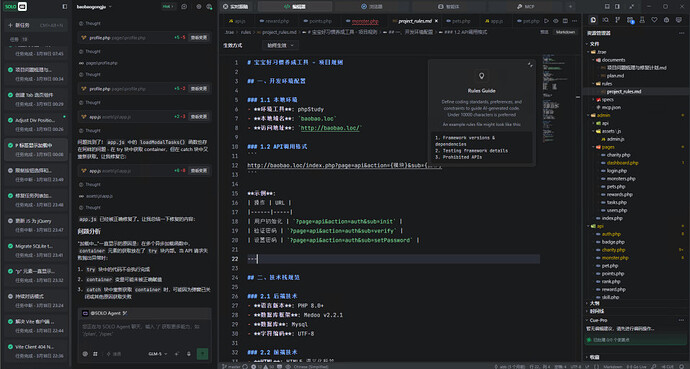690x369 pixels.
Task: Open the 始终生效 apply-mode dropdown
Action: point(280,45)
